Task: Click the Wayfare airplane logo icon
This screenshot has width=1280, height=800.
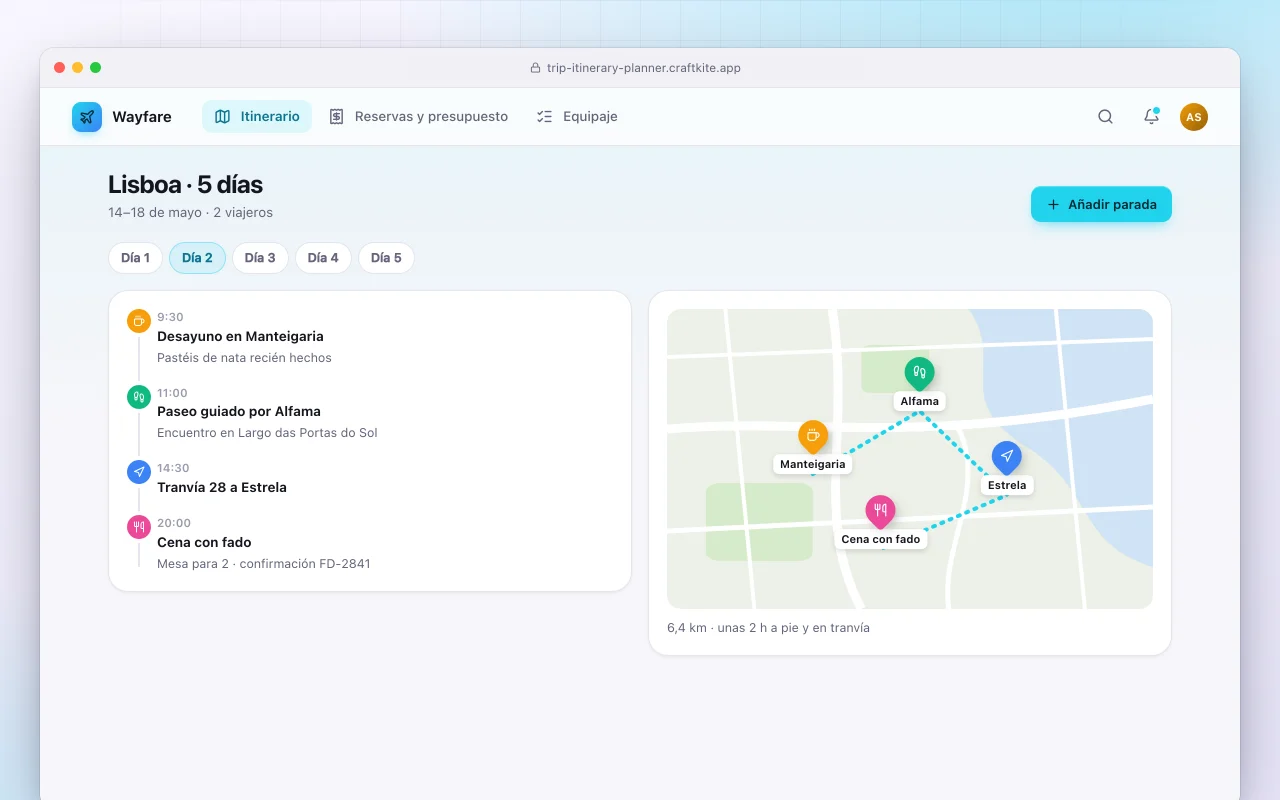Action: 87,117
